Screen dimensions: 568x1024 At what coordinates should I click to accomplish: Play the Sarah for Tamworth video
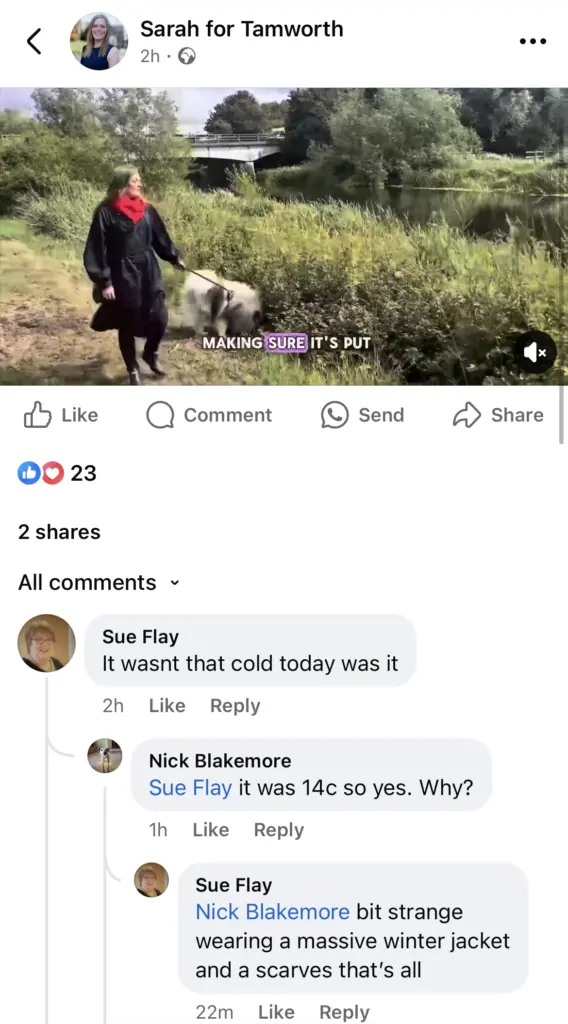click(284, 236)
